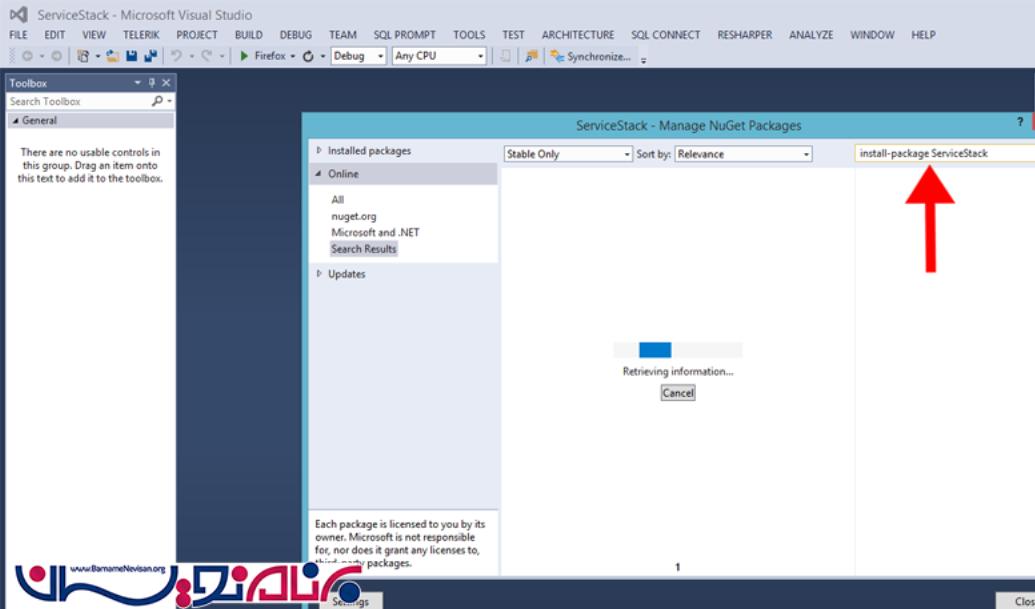1035x609 pixels.
Task: Collapse the General toolbox group
Action: click(x=16, y=120)
